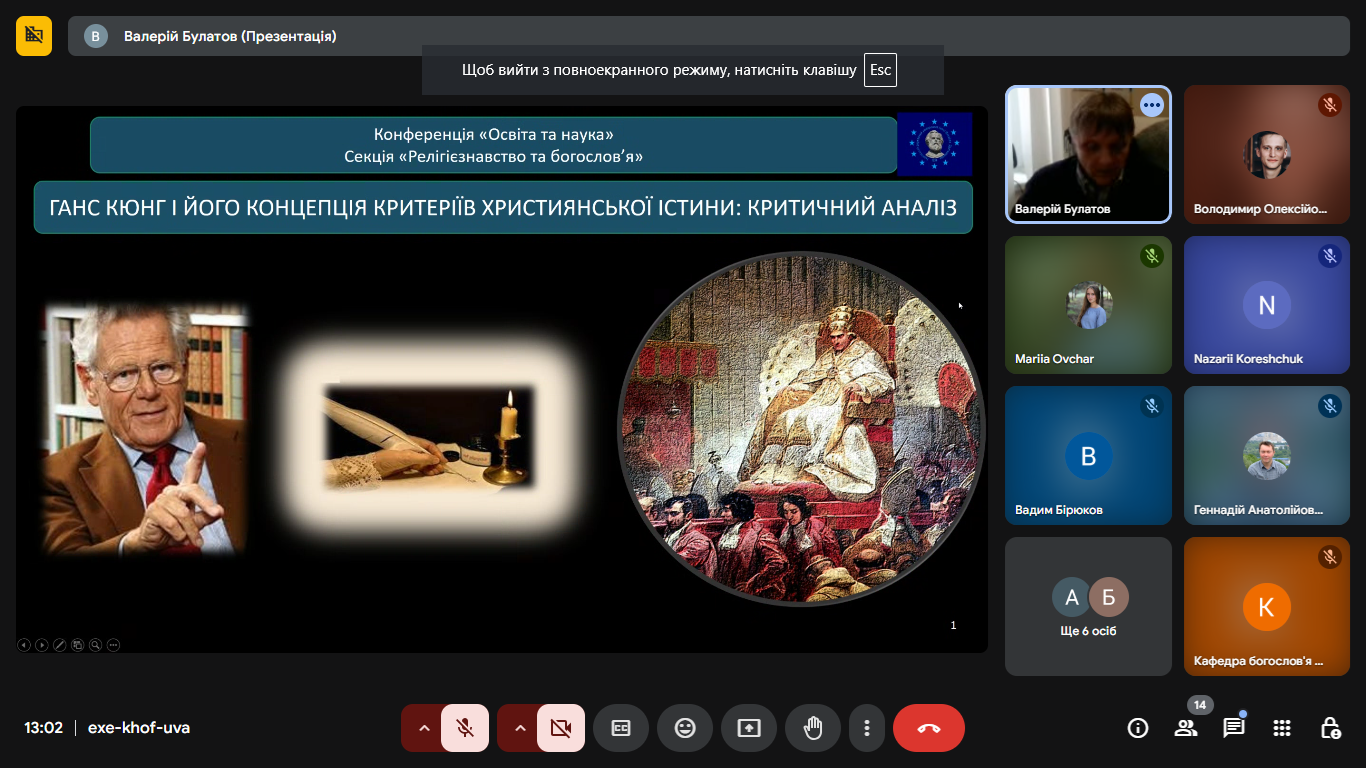Image resolution: width=1366 pixels, height=768 pixels.
Task: Click the pen tool in slide controls
Action: tap(60, 645)
